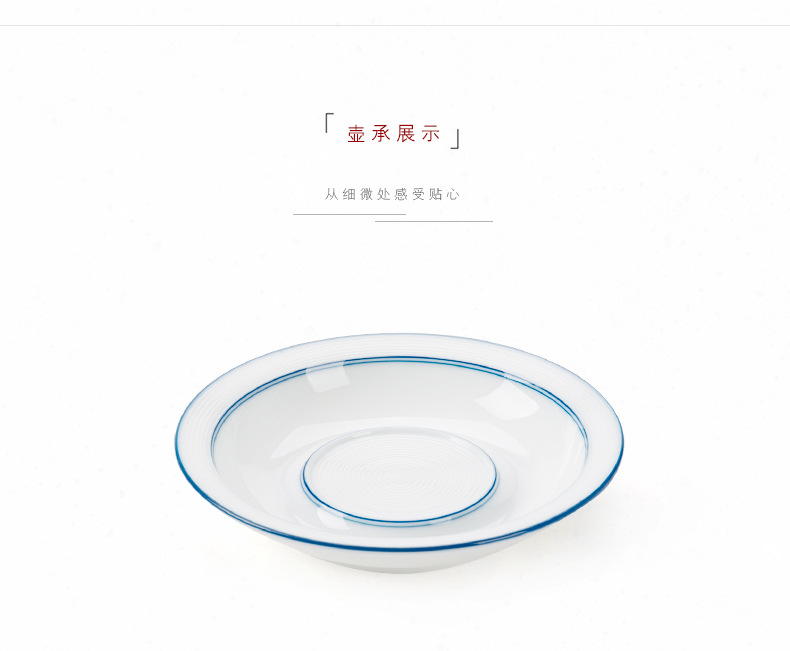Click the thin inner blue ring of plate

[399, 360]
